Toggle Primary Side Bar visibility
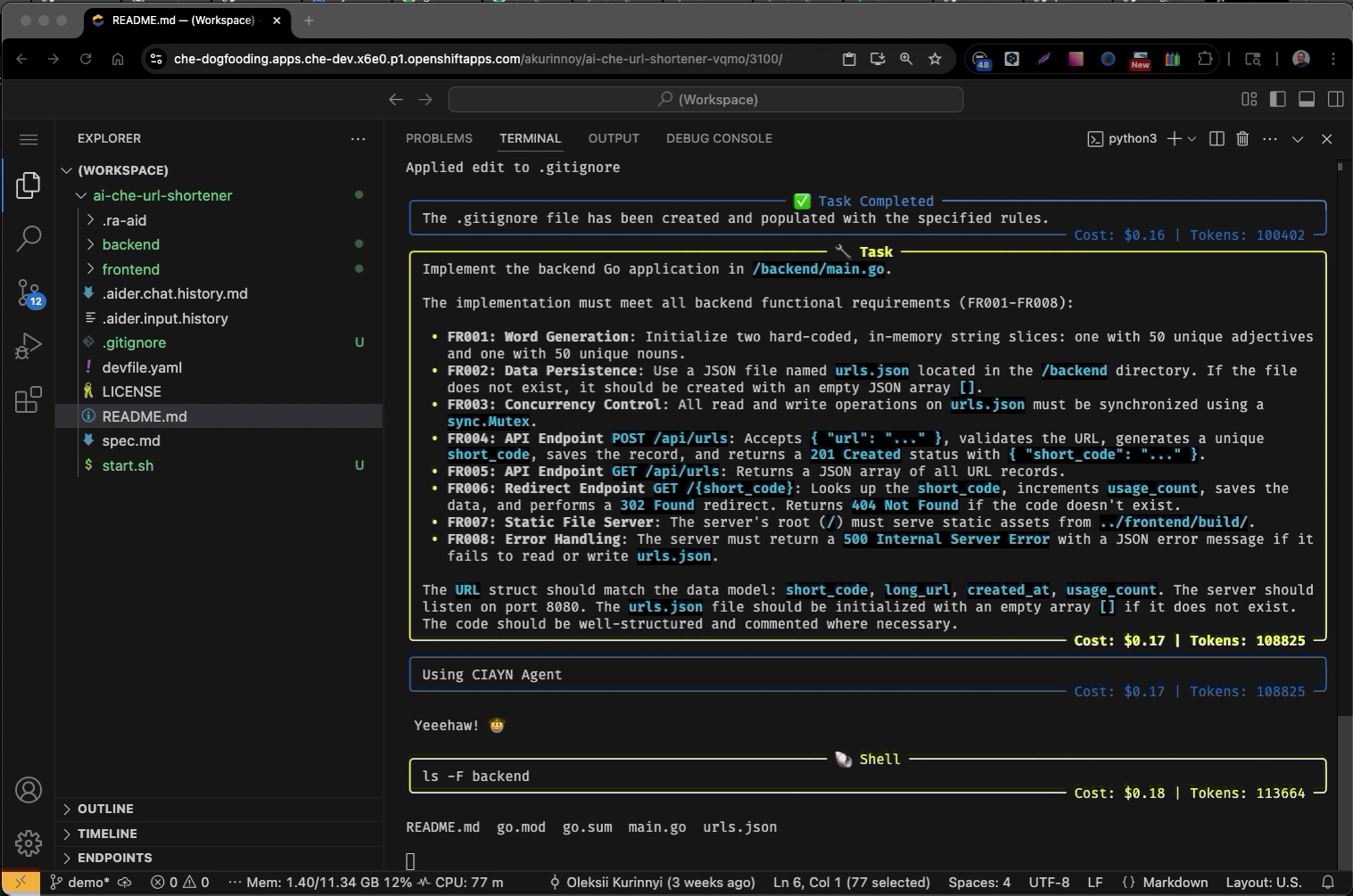This screenshot has height=896, width=1353. click(x=1278, y=99)
